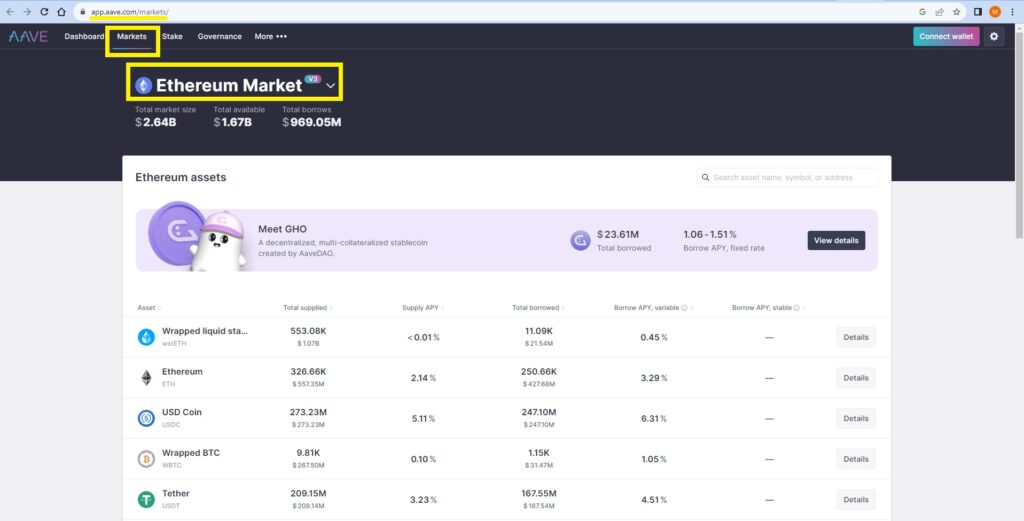The width and height of the screenshot is (1024, 521).
Task: Click the share page icon in address bar
Action: click(939, 12)
